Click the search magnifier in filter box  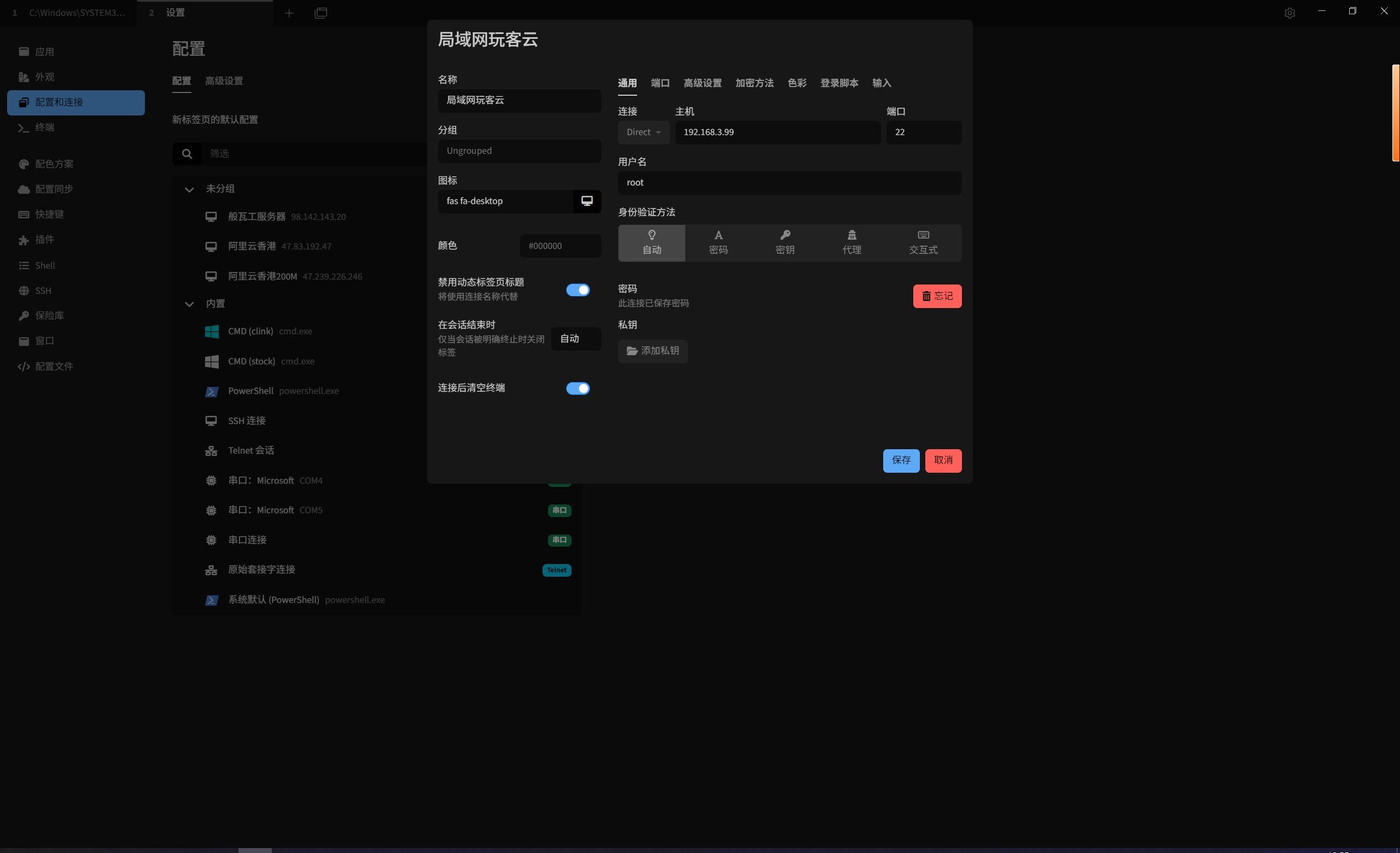(187, 153)
